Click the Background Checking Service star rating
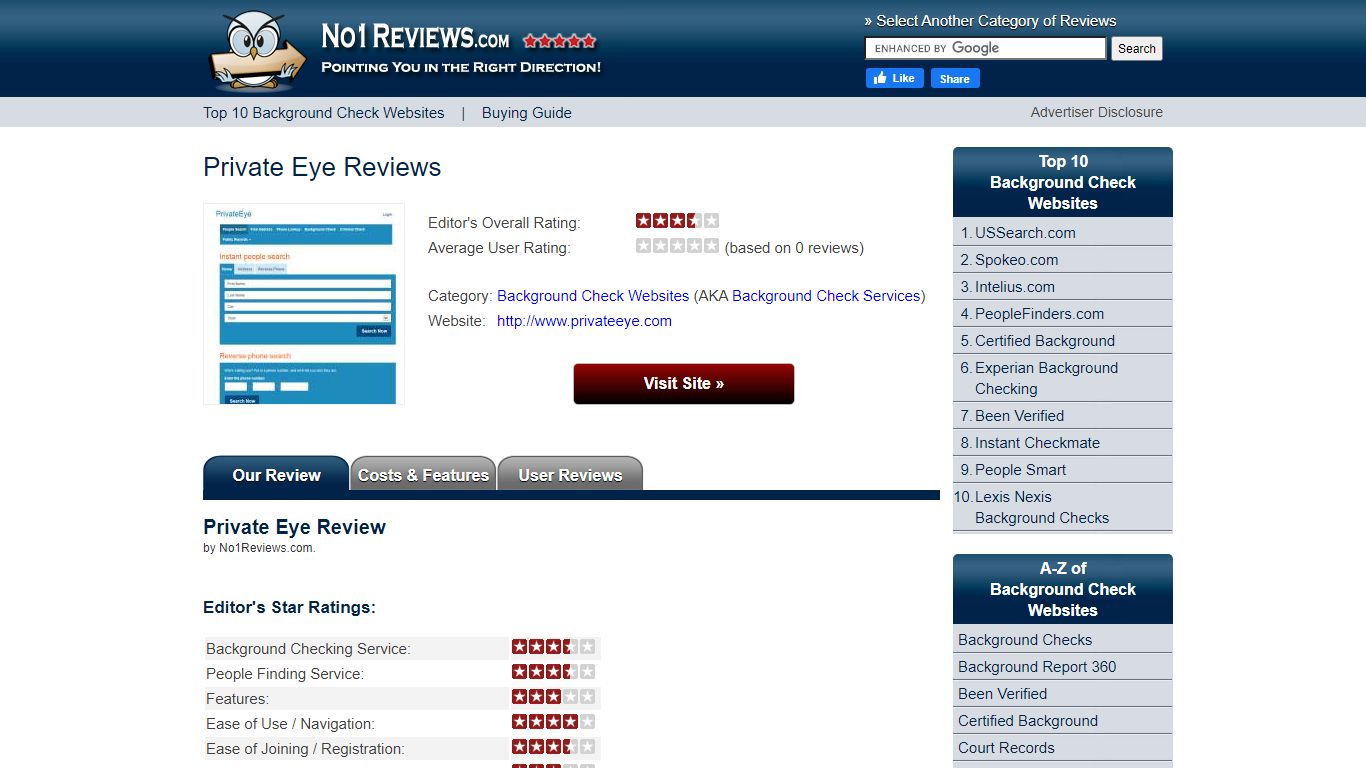Image resolution: width=1366 pixels, height=768 pixels. click(554, 647)
